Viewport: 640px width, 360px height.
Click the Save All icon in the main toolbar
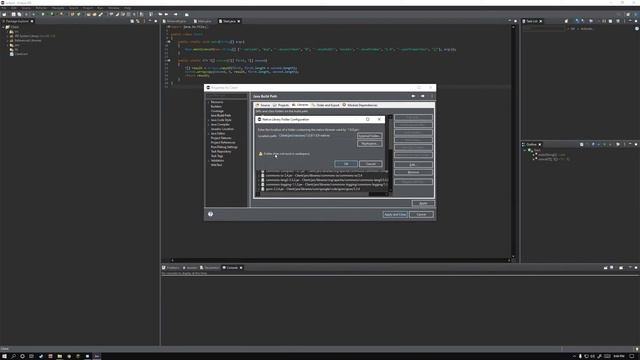point(19,14)
